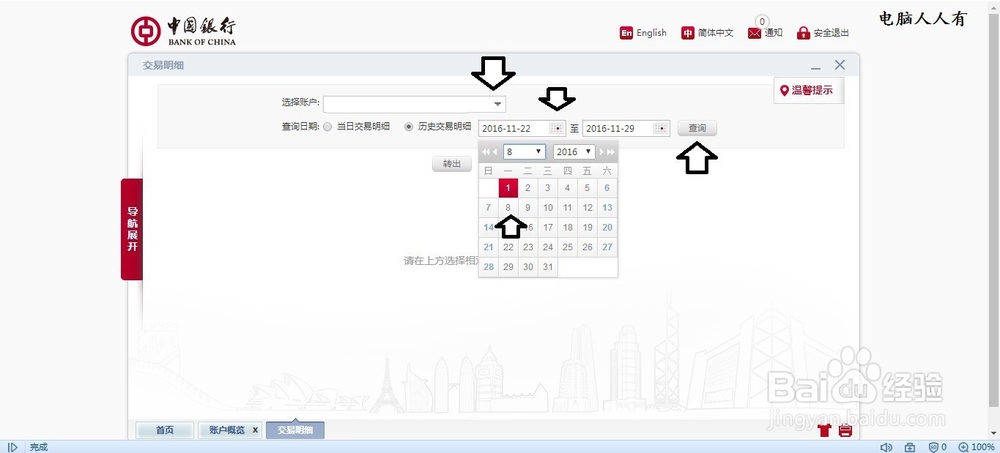Click the 查询 query button
Image resolution: width=1000 pixels, height=453 pixels.
coord(697,128)
